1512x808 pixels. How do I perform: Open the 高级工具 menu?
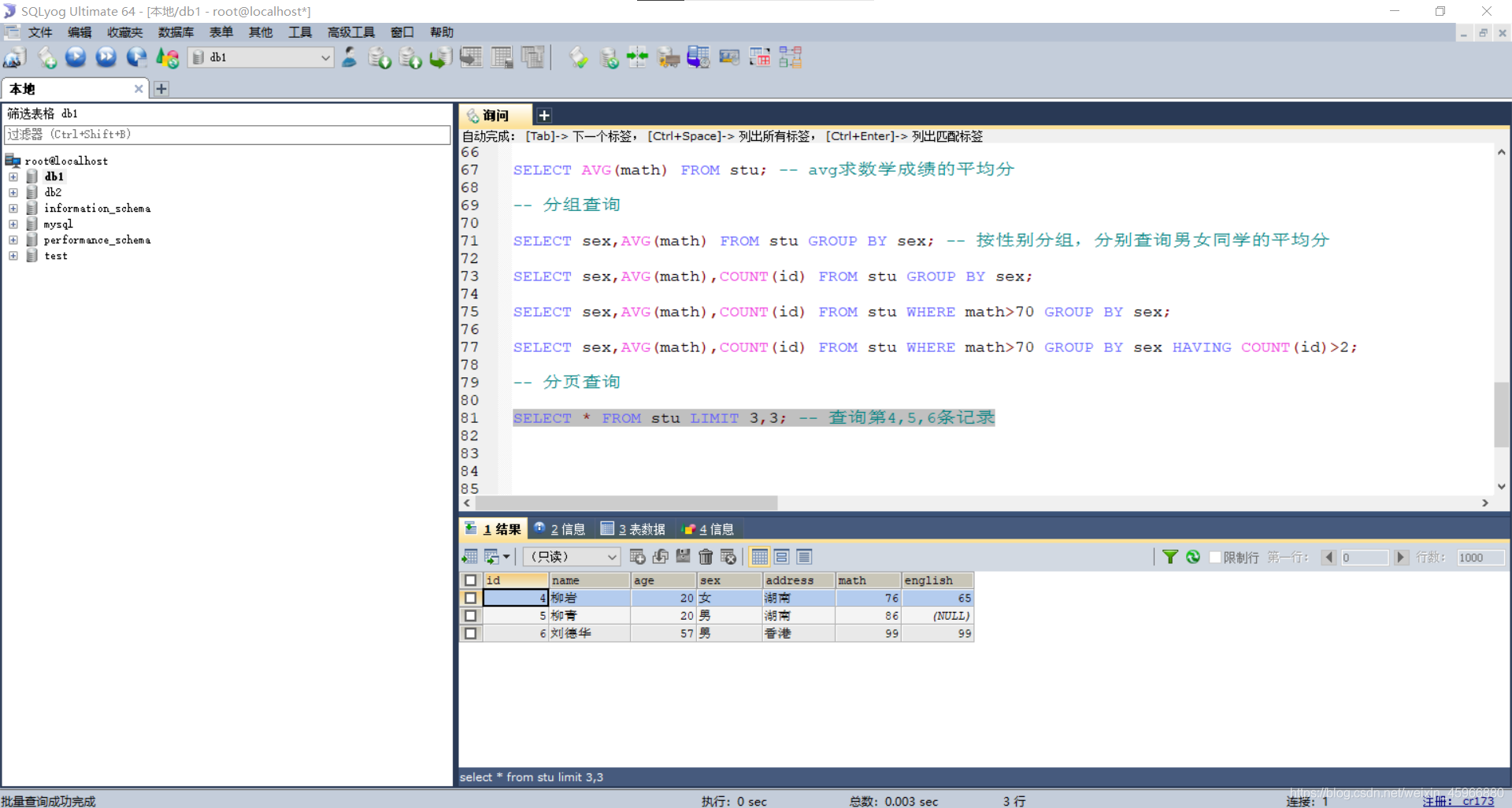tap(350, 32)
